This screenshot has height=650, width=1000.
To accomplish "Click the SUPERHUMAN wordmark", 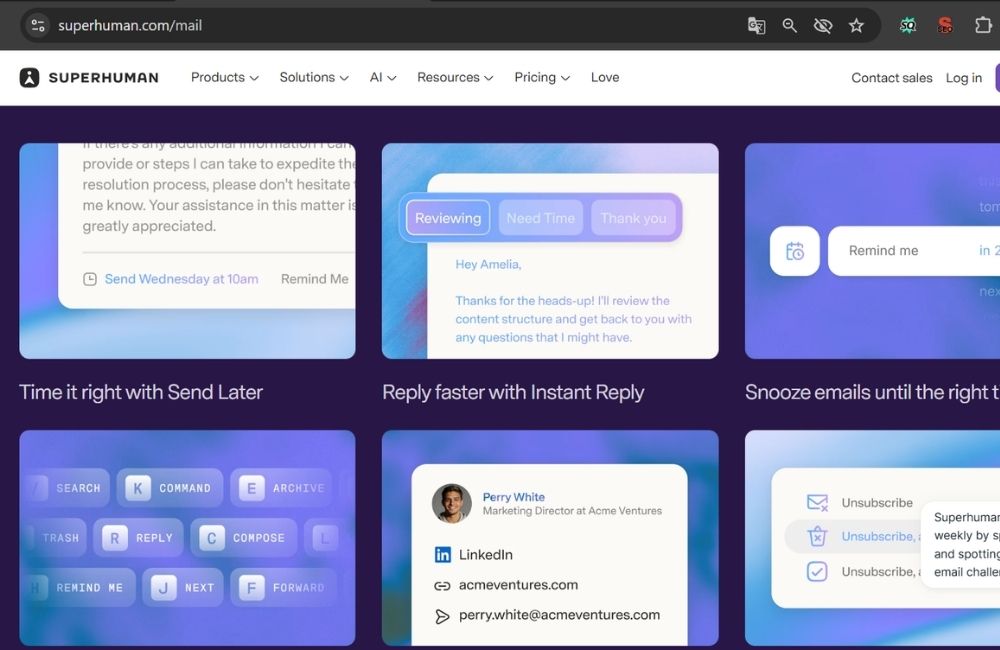I will point(103,78).
